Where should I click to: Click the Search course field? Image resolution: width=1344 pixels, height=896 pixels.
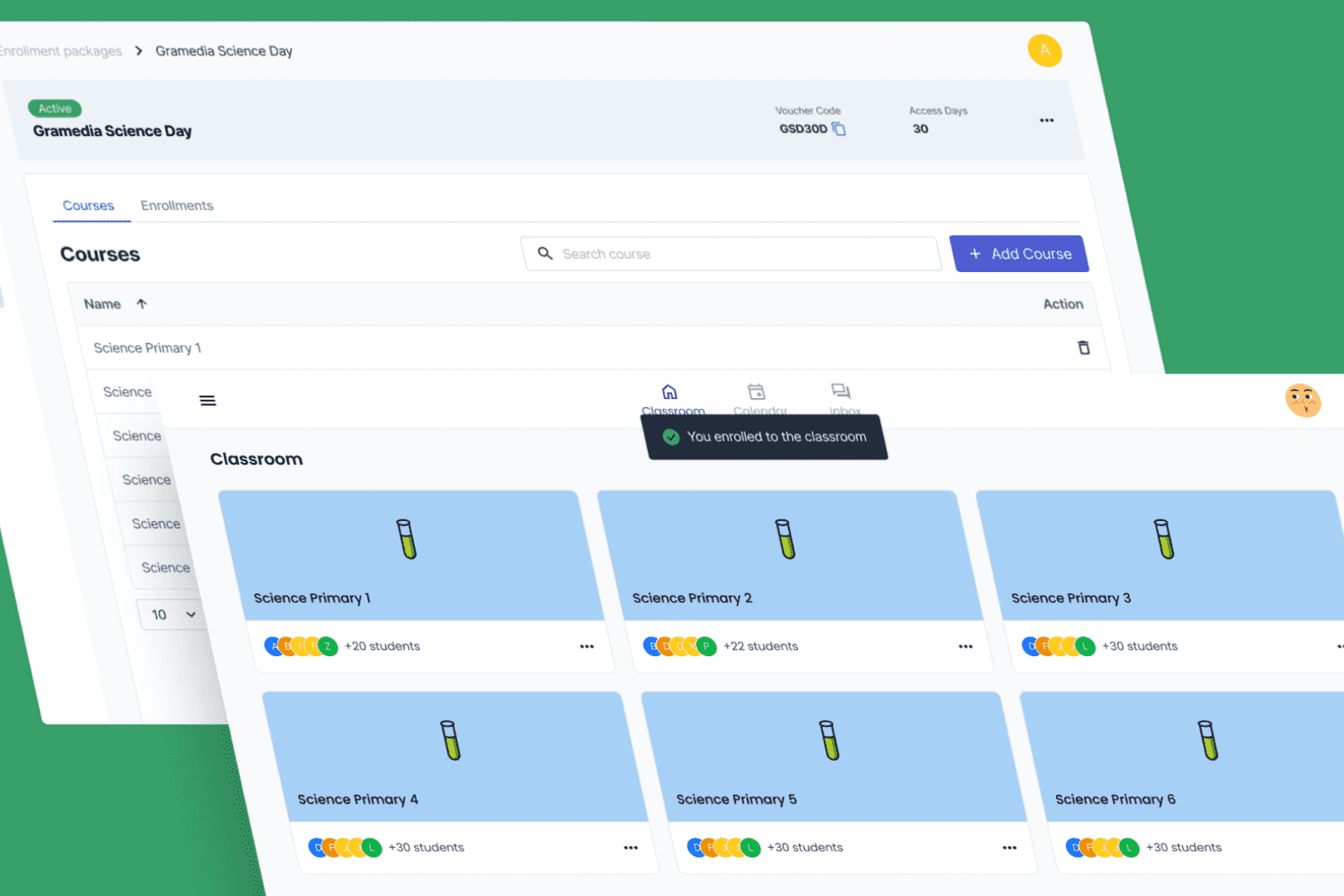pyautogui.click(x=732, y=254)
